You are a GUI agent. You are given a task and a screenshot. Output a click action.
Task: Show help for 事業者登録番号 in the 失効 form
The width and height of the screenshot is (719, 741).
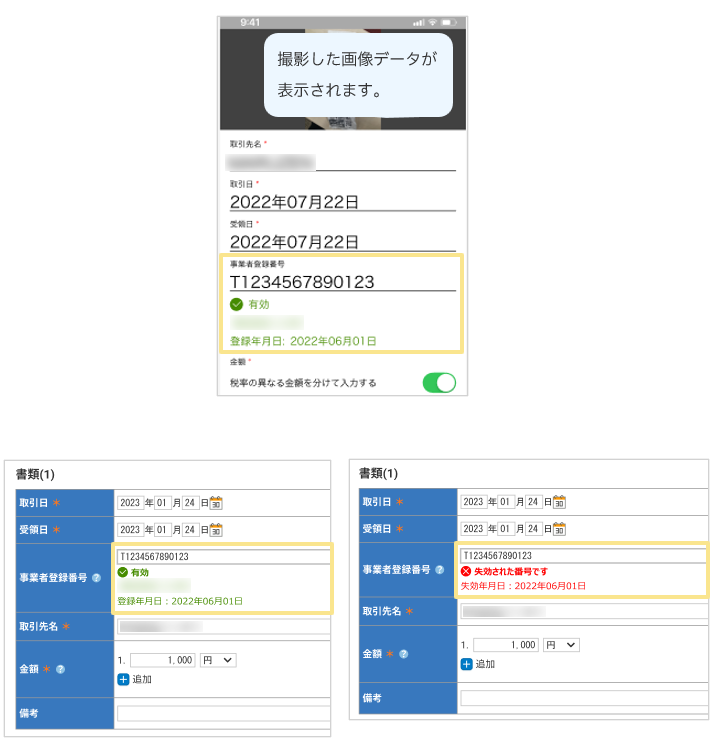439,570
